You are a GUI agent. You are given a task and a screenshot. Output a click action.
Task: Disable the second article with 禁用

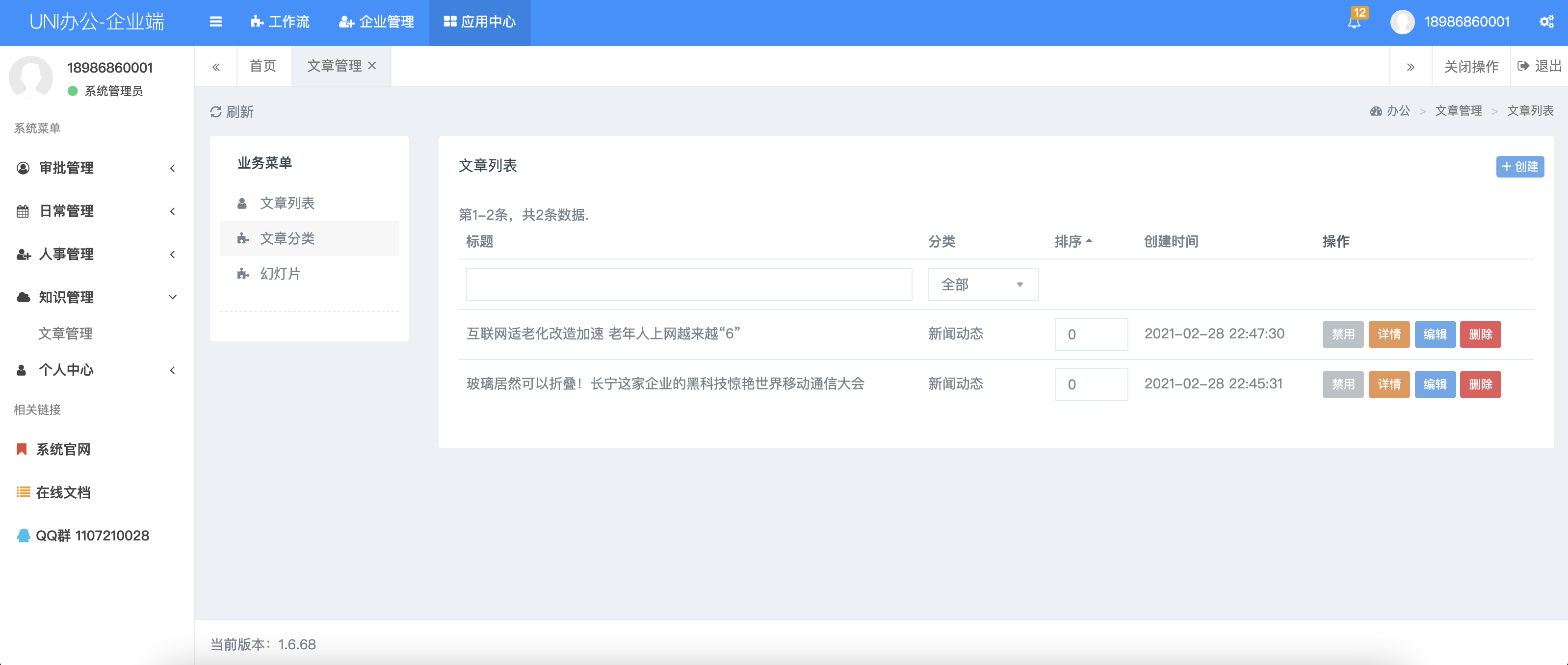coord(1342,384)
